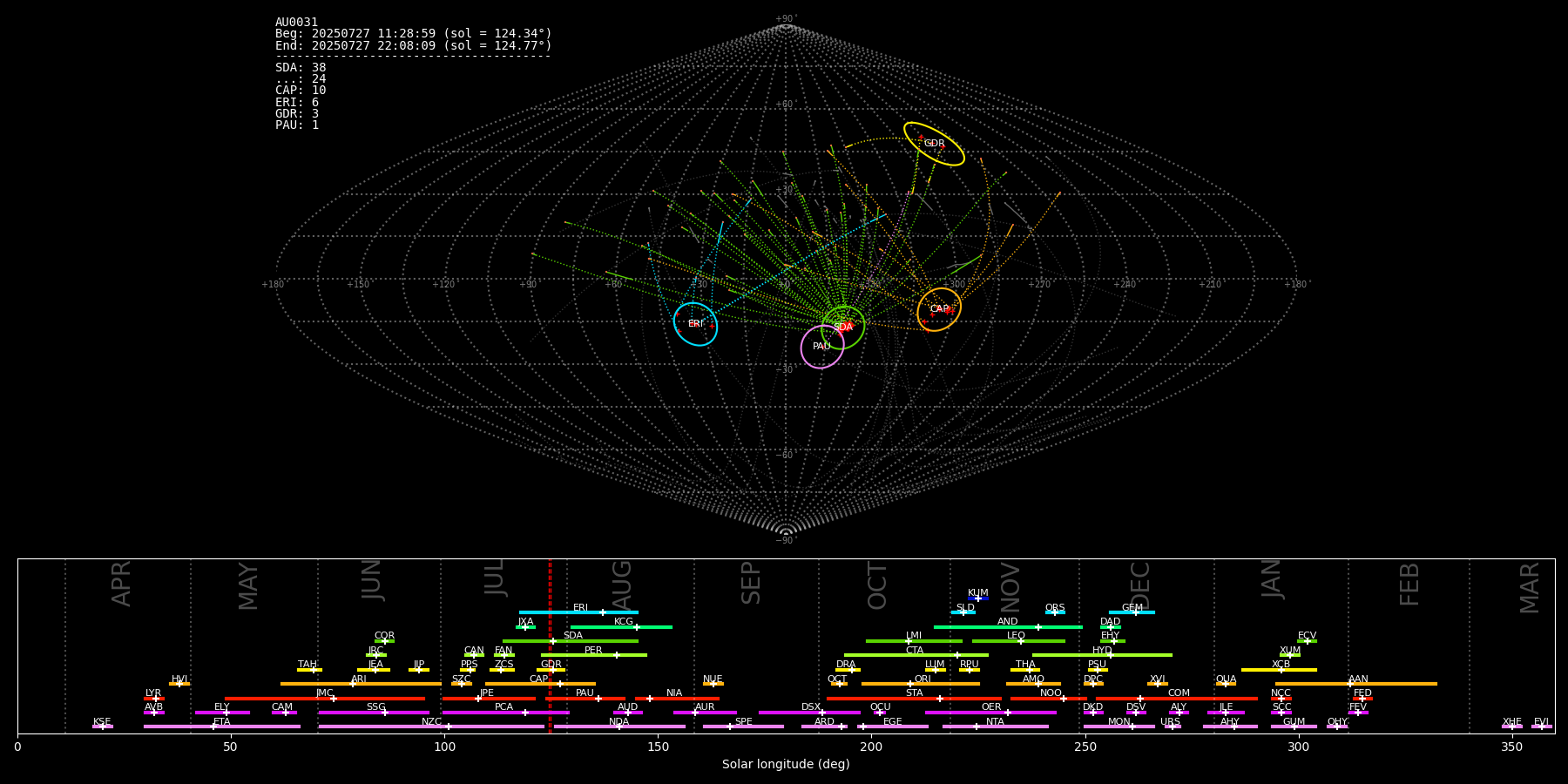Click the CTA shower bar
This screenshot has width=1568, height=784.
coord(916,655)
